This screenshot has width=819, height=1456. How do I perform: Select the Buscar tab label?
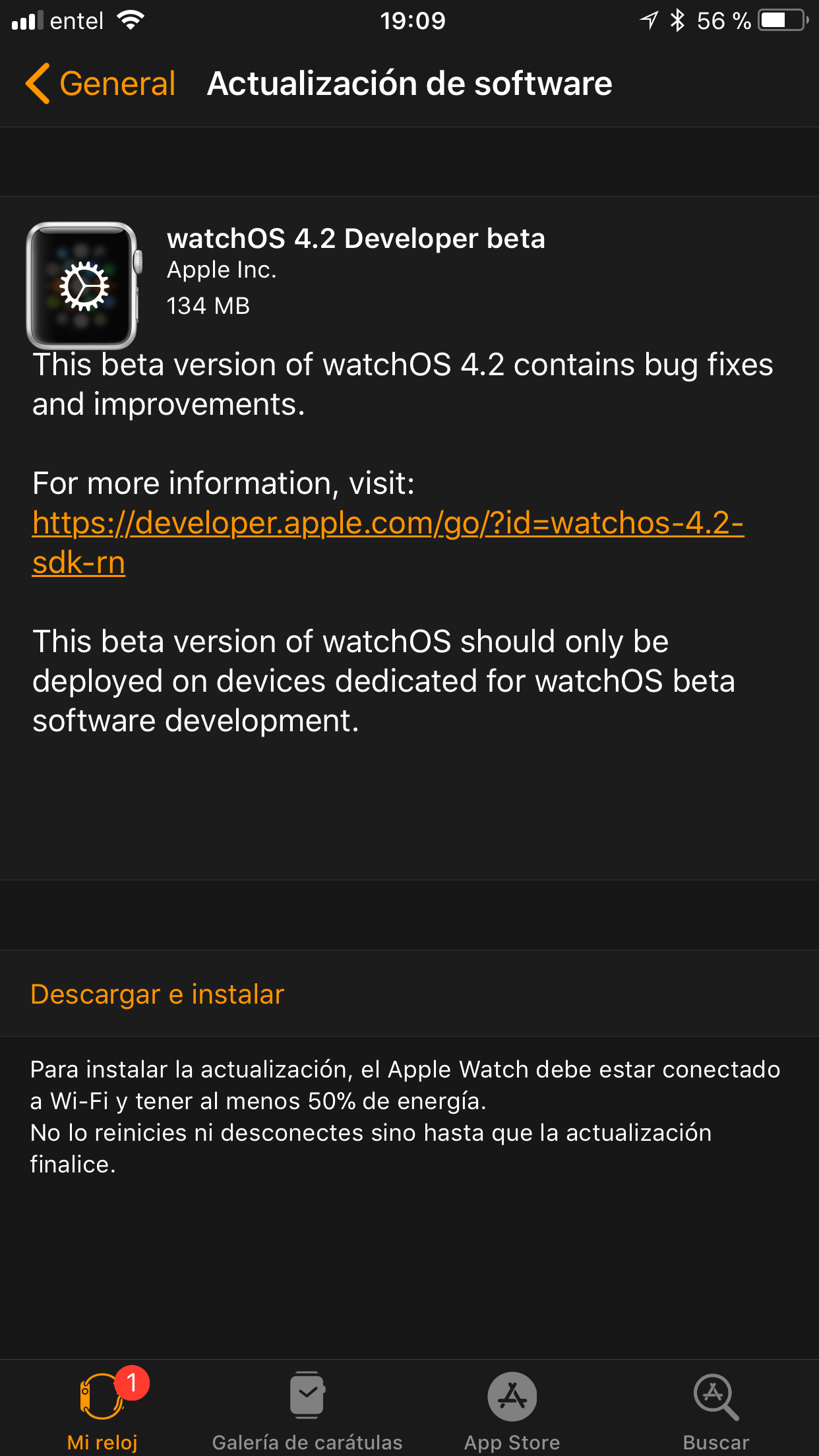pyautogui.click(x=715, y=1442)
